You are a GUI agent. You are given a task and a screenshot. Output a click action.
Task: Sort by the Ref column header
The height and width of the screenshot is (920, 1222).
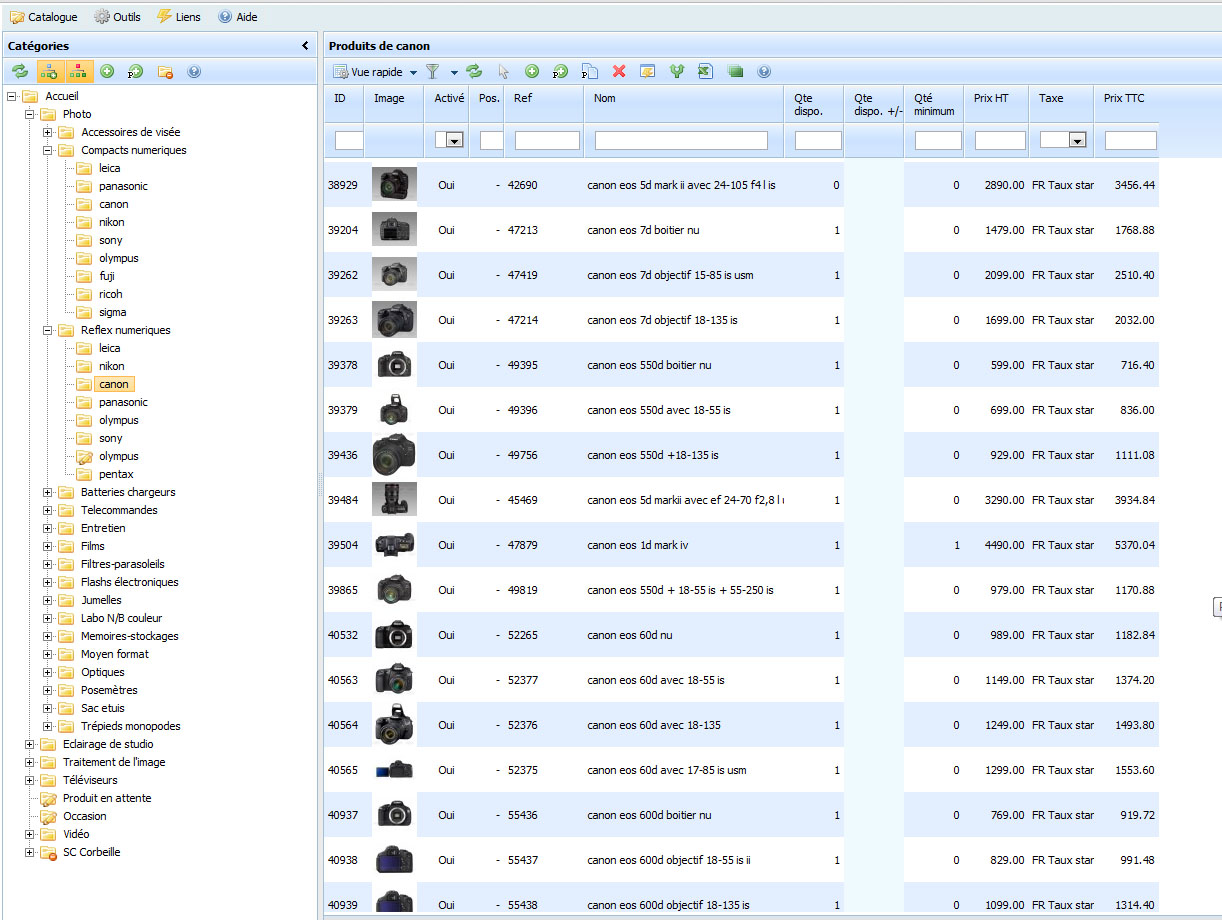[x=544, y=104]
